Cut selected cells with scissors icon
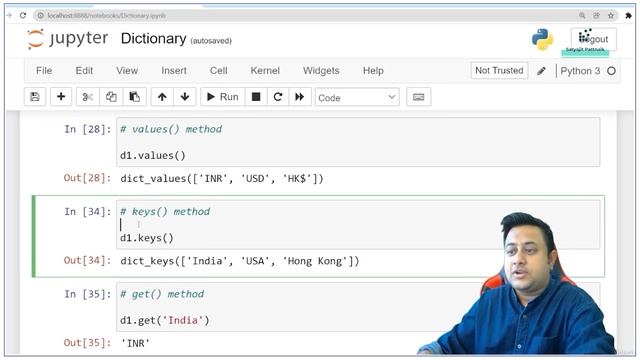This screenshot has height=360, width=640. click(88, 97)
